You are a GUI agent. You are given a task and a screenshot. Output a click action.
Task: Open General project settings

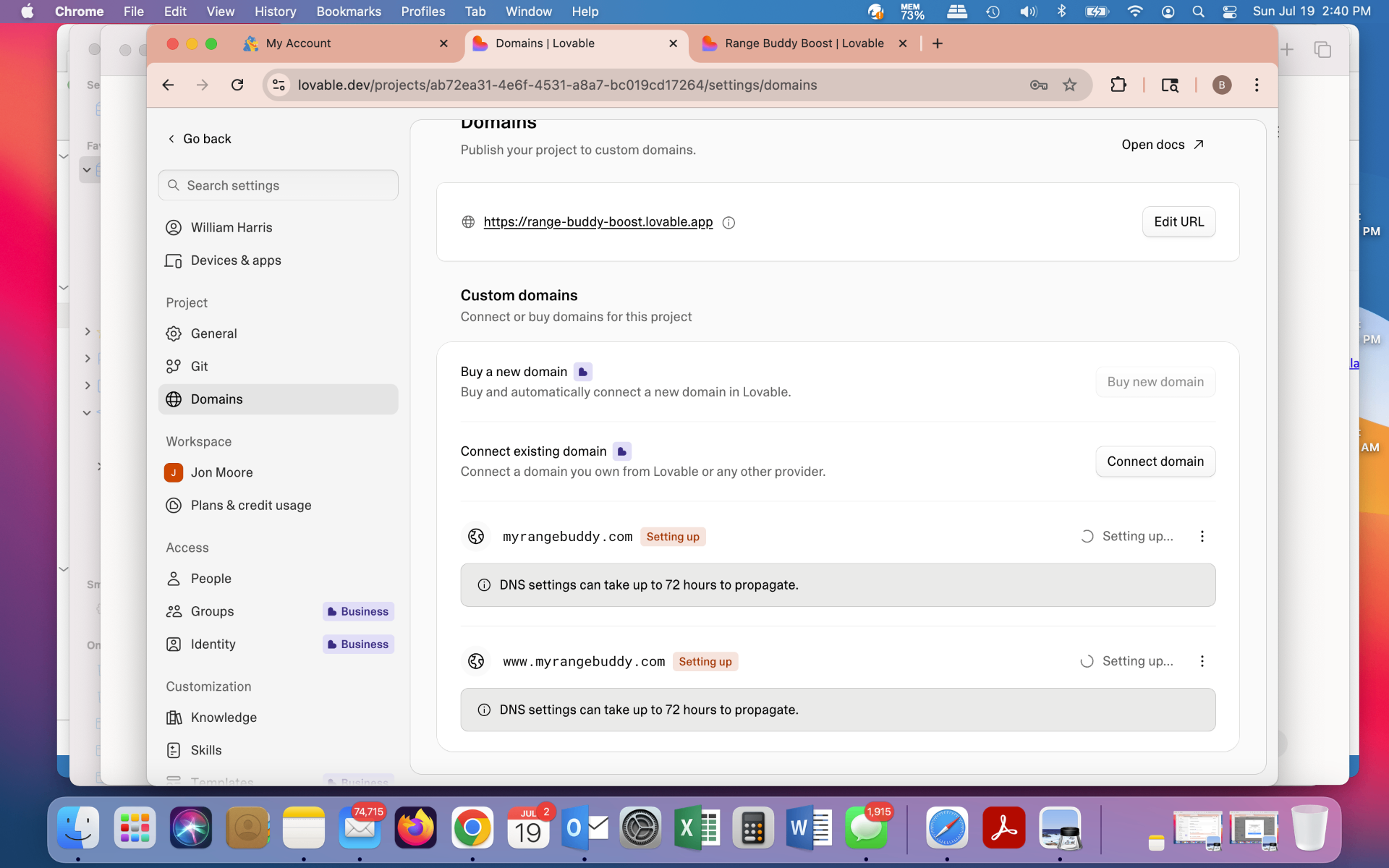(278, 333)
